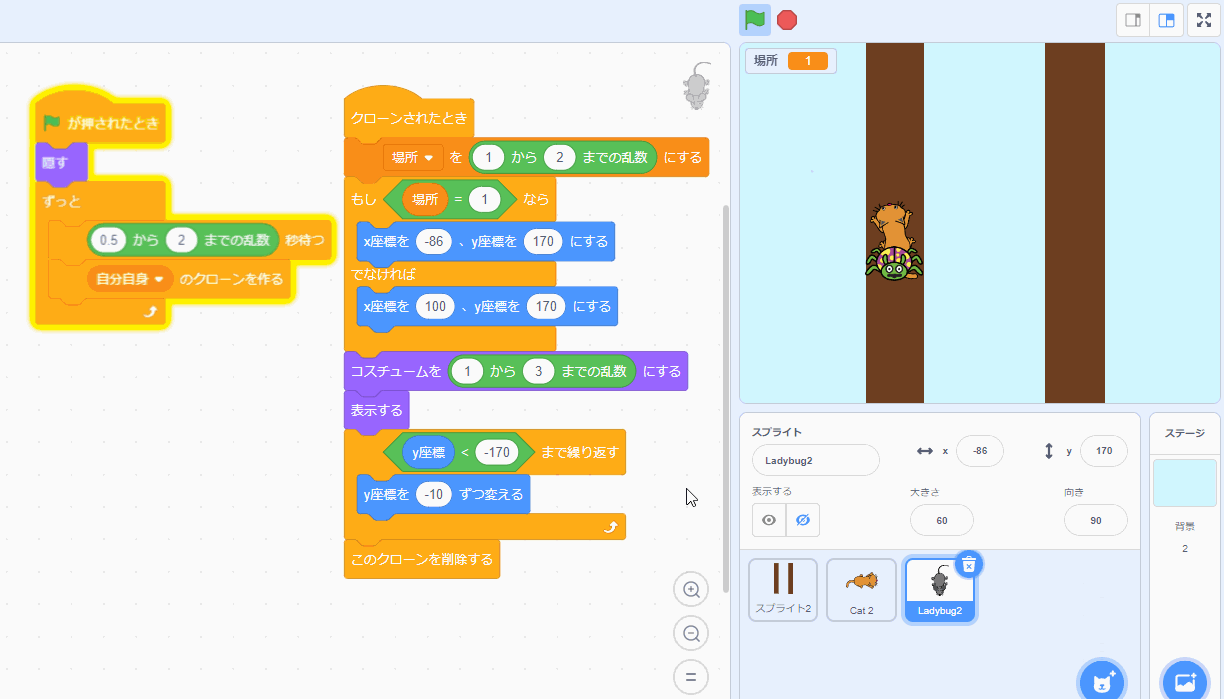Zoom out the code workspace
Screen dimensions: 1224x699
tap(690, 633)
